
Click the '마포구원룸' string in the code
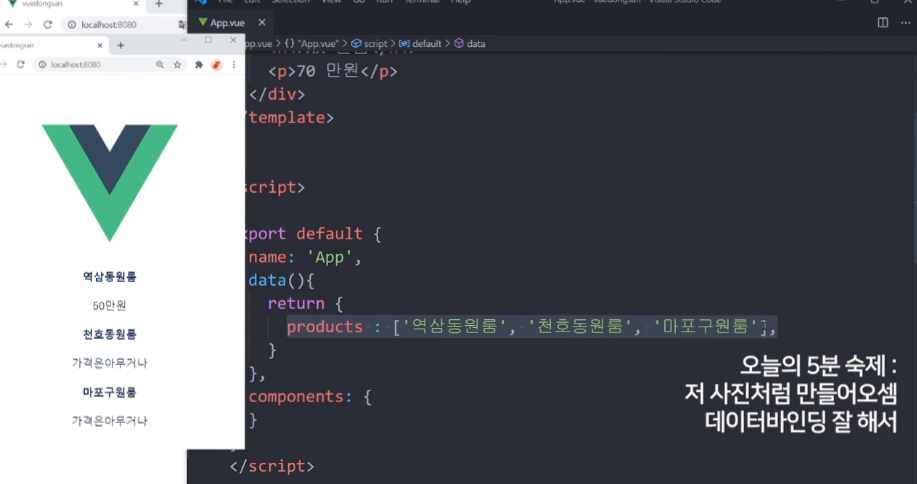pyautogui.click(x=705, y=327)
